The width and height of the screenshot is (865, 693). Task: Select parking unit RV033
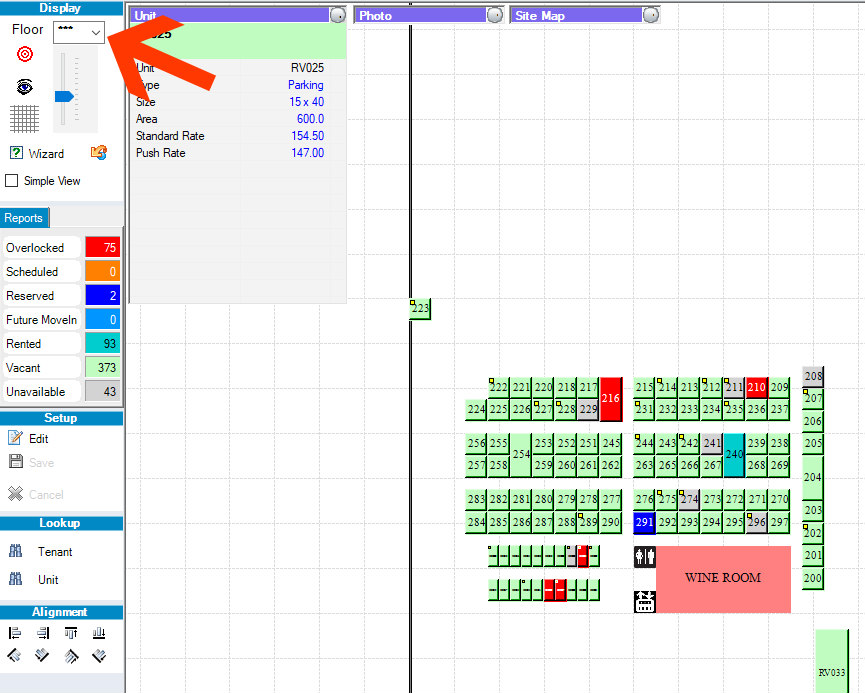coord(831,661)
